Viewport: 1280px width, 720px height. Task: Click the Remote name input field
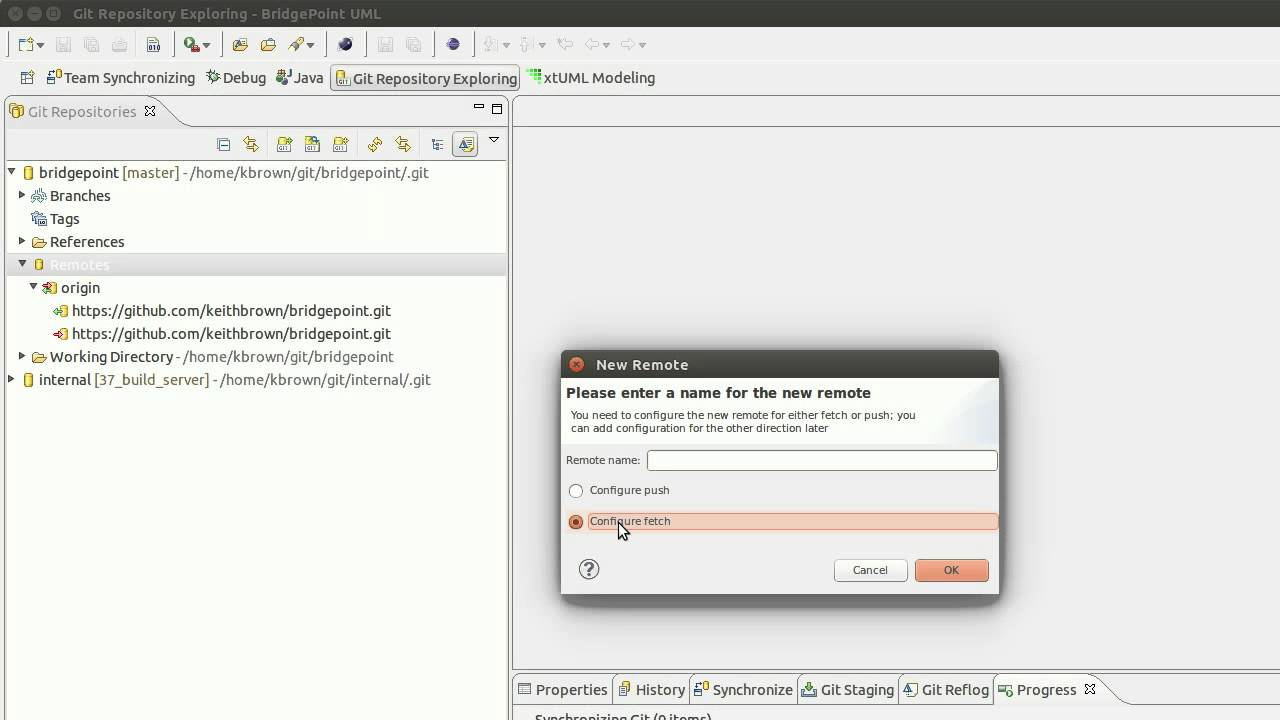tap(822, 460)
